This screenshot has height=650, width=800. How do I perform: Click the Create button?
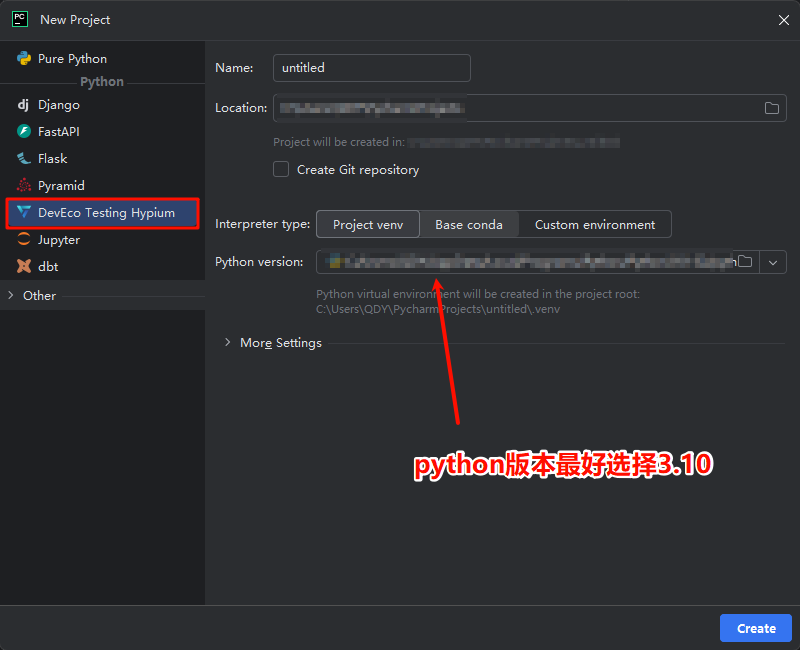click(756, 628)
